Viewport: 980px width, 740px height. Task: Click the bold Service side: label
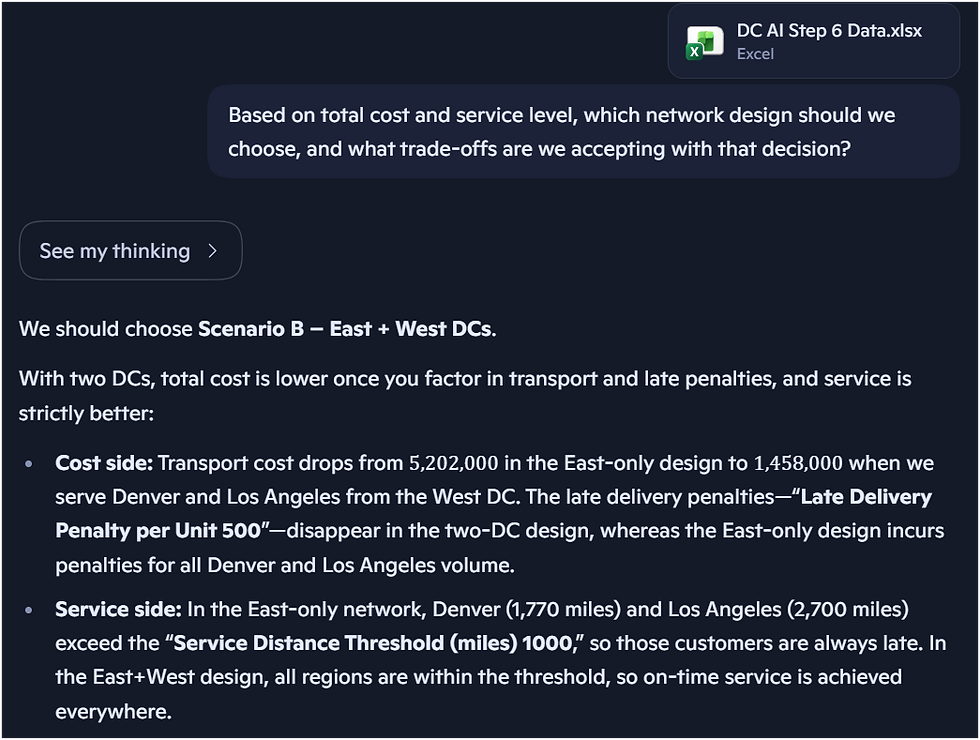(116, 609)
